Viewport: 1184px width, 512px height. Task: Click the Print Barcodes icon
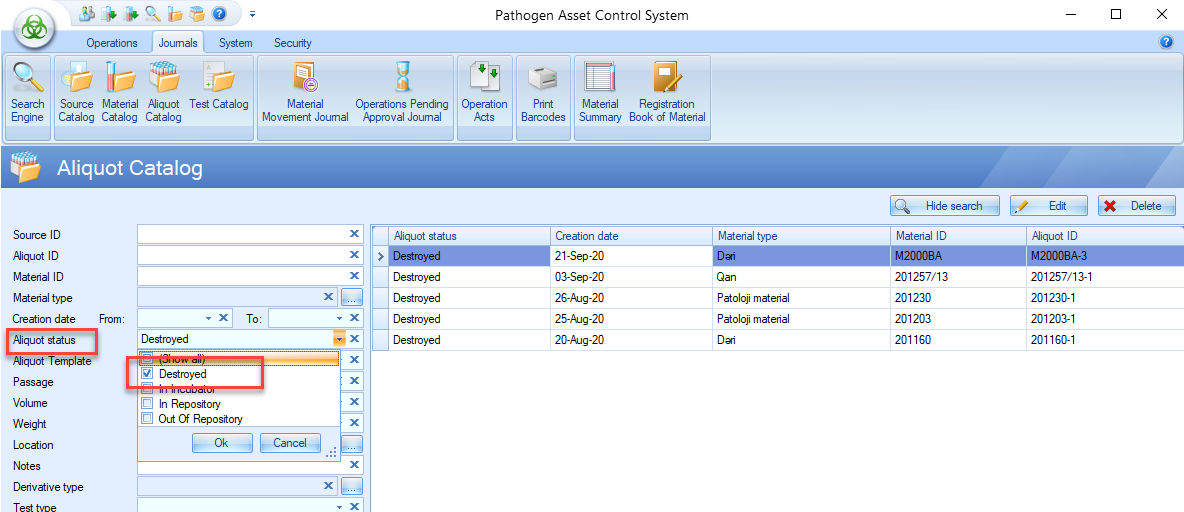point(543,93)
